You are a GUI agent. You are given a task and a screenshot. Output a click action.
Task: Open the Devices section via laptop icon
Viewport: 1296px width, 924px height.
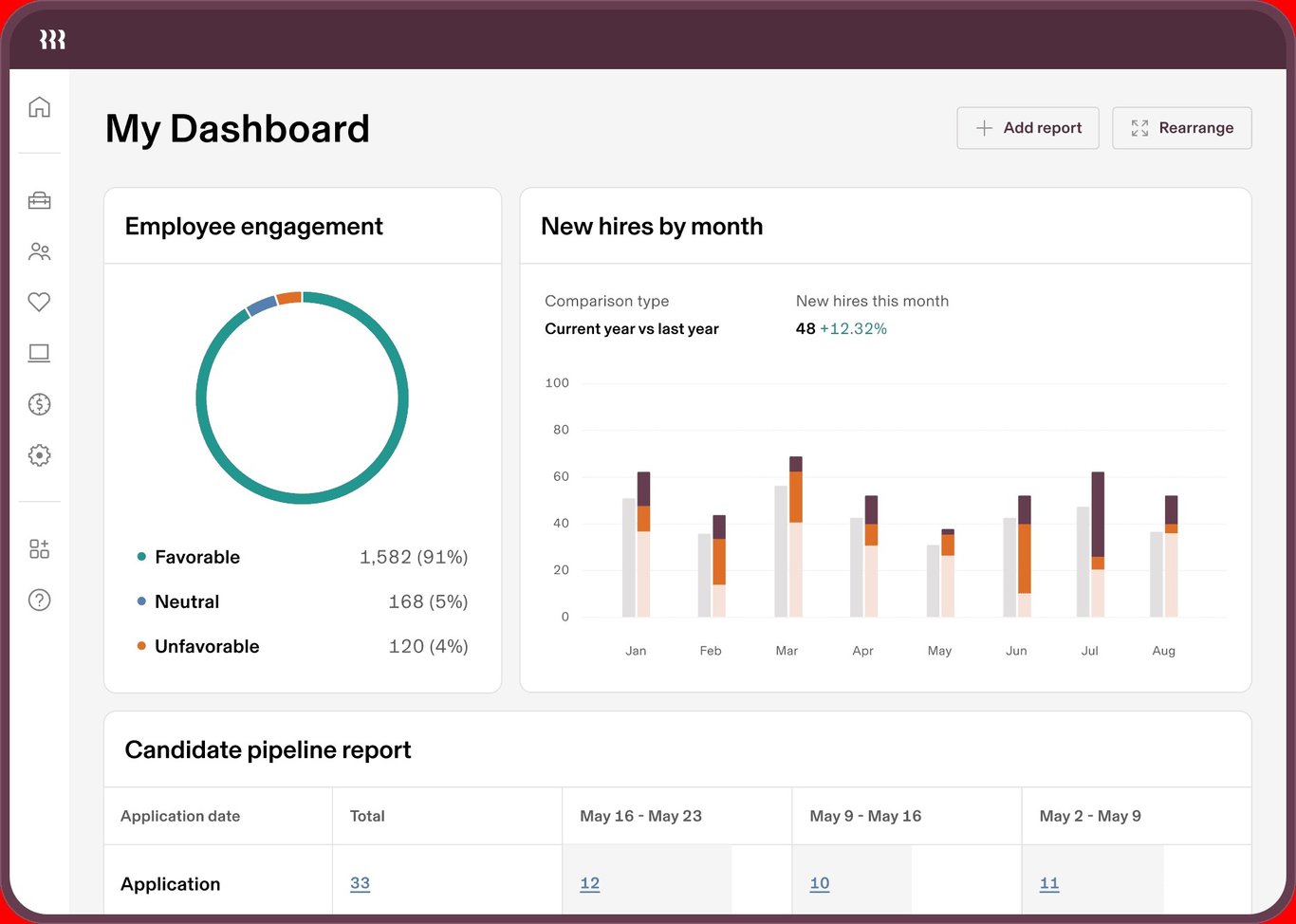point(39,353)
